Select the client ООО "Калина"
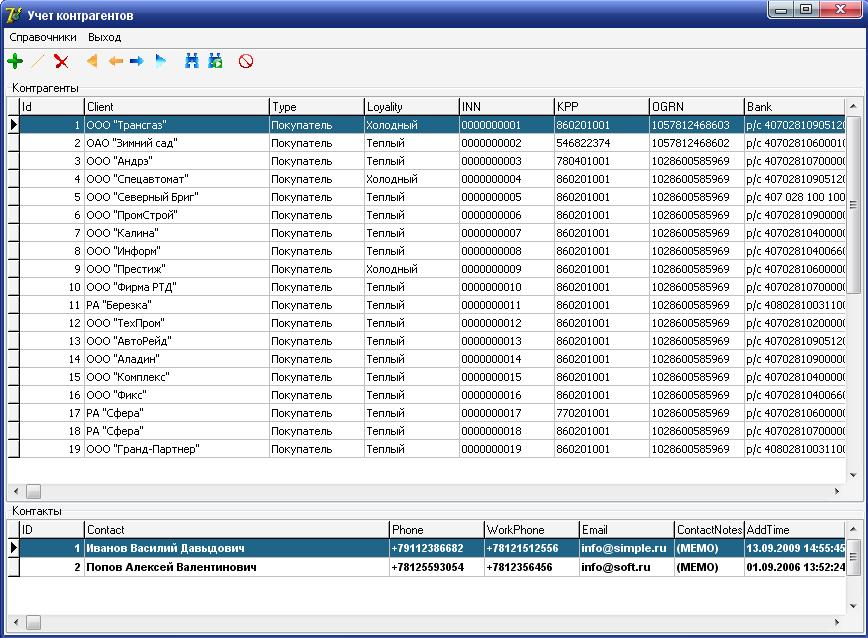This screenshot has height=638, width=868. (x=177, y=233)
